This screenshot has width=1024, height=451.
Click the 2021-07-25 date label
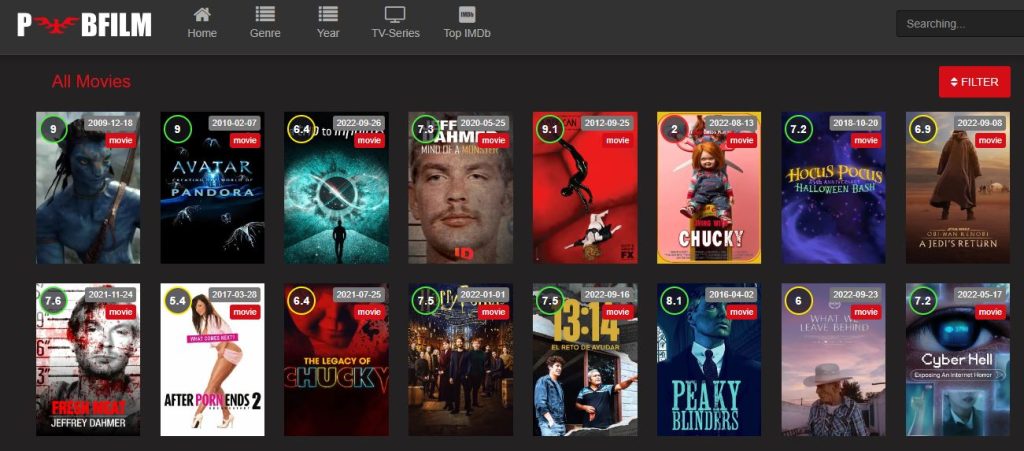coord(359,294)
